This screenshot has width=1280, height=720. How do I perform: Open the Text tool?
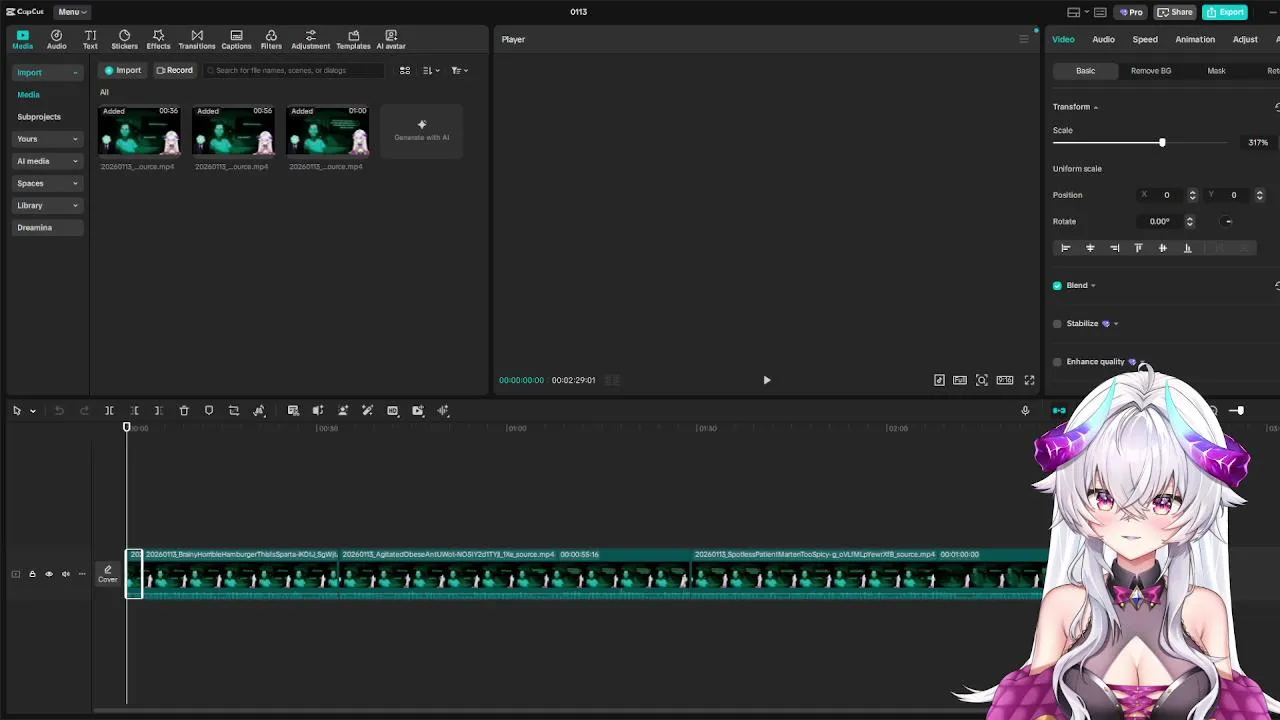[90, 39]
